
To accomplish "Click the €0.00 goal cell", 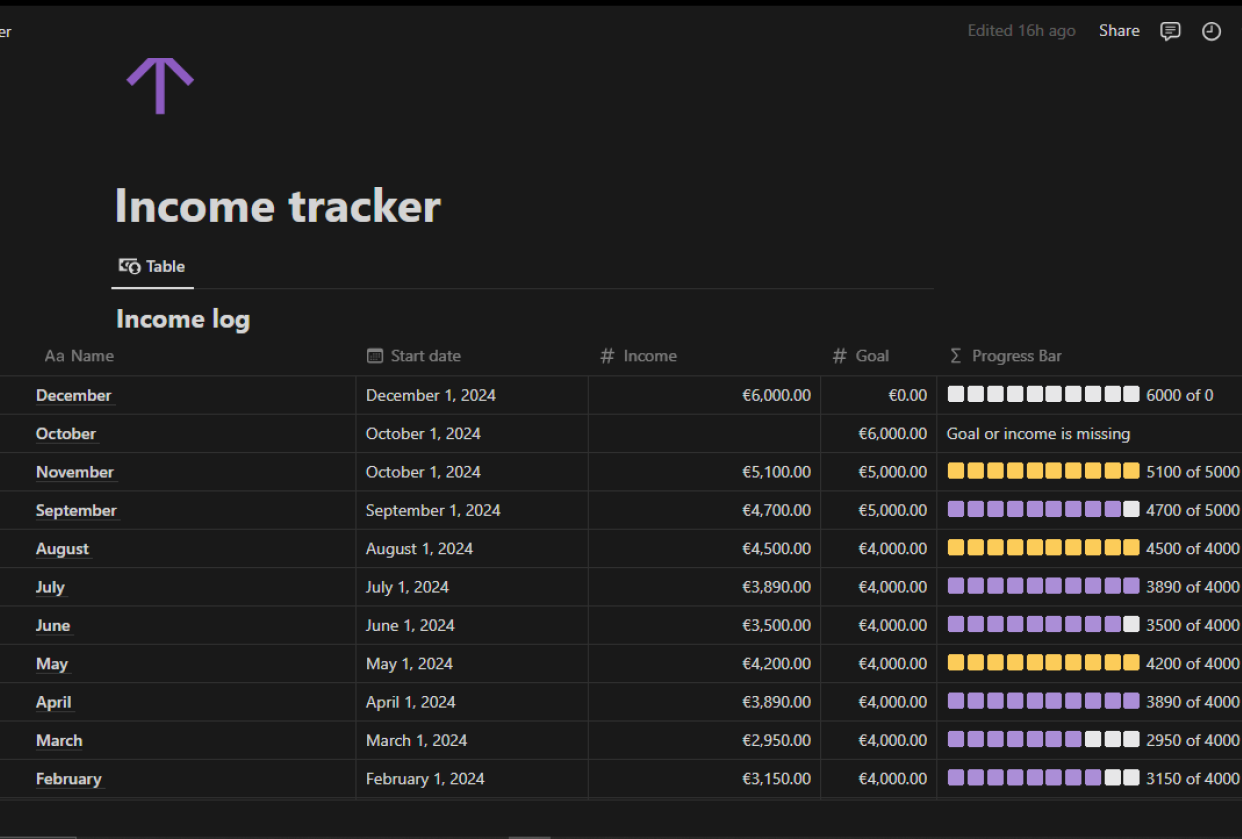I will (x=879, y=395).
